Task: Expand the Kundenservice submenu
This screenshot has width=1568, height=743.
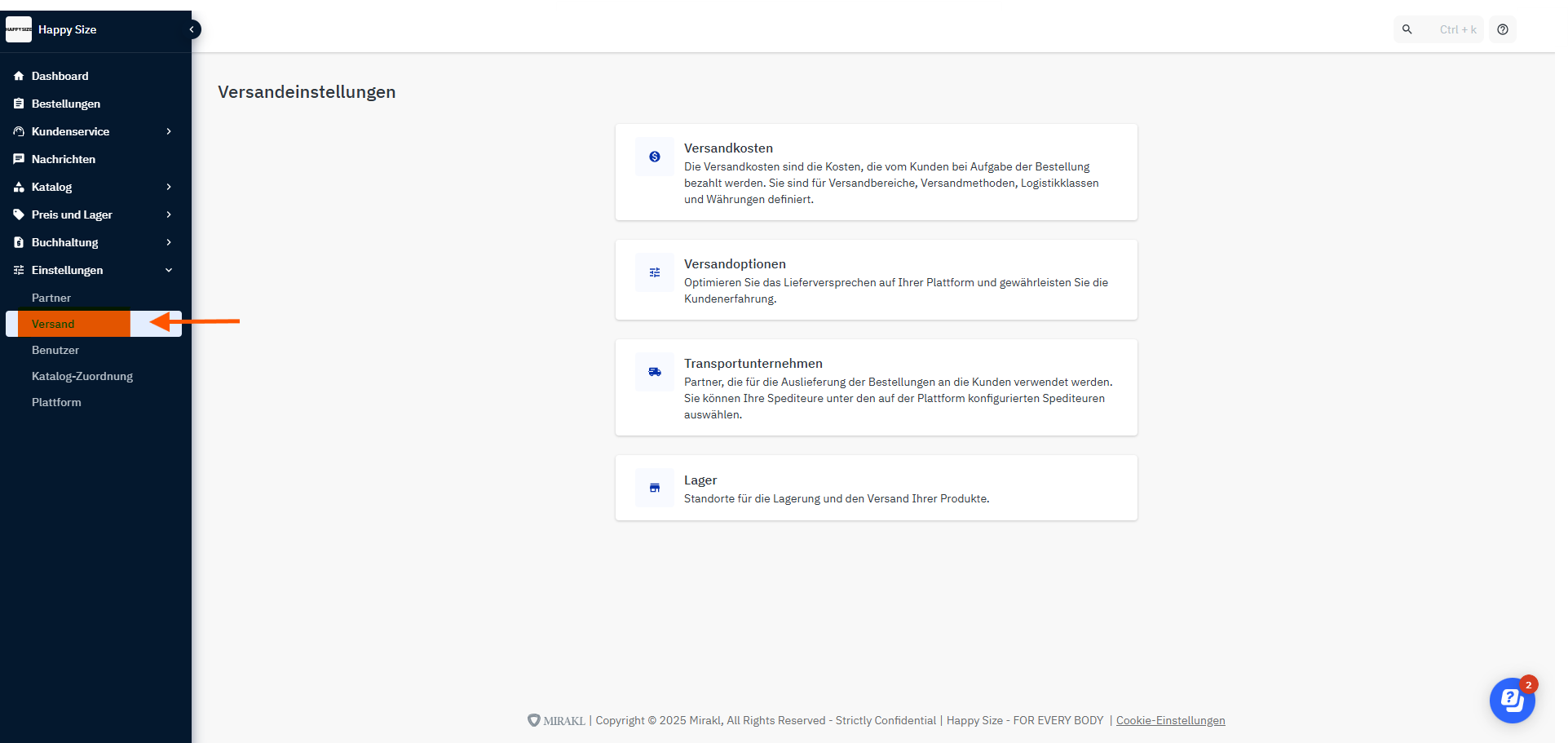Action: [x=169, y=131]
